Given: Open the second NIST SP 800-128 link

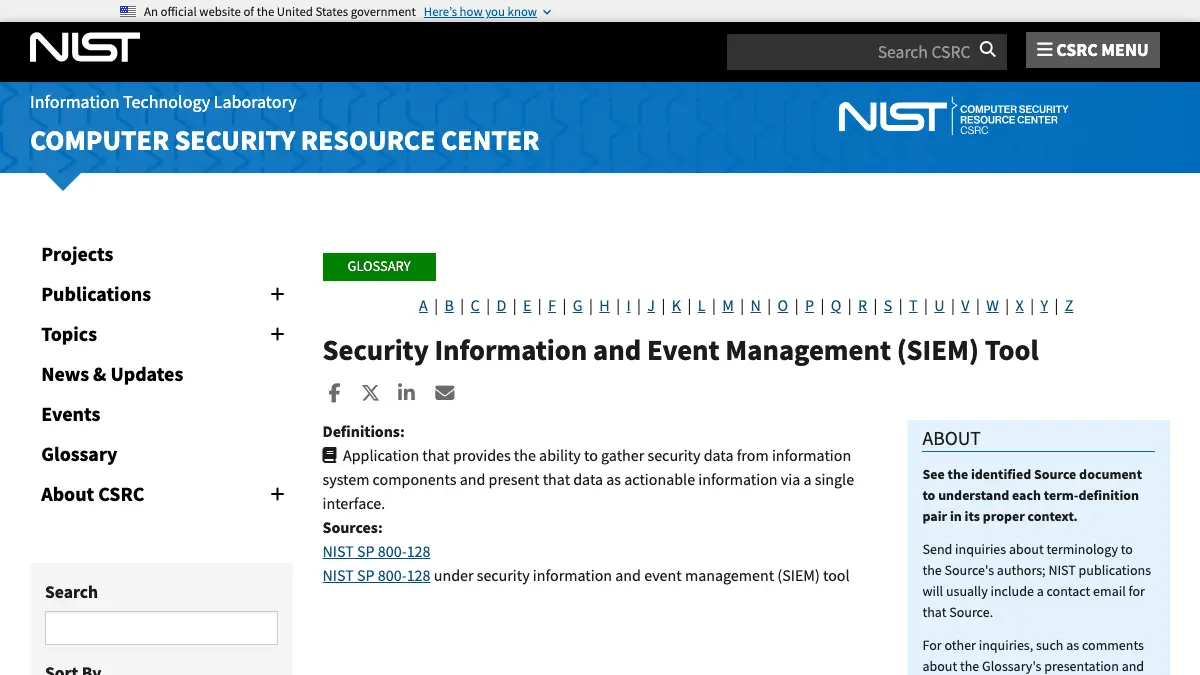Looking at the screenshot, I should click(x=376, y=575).
